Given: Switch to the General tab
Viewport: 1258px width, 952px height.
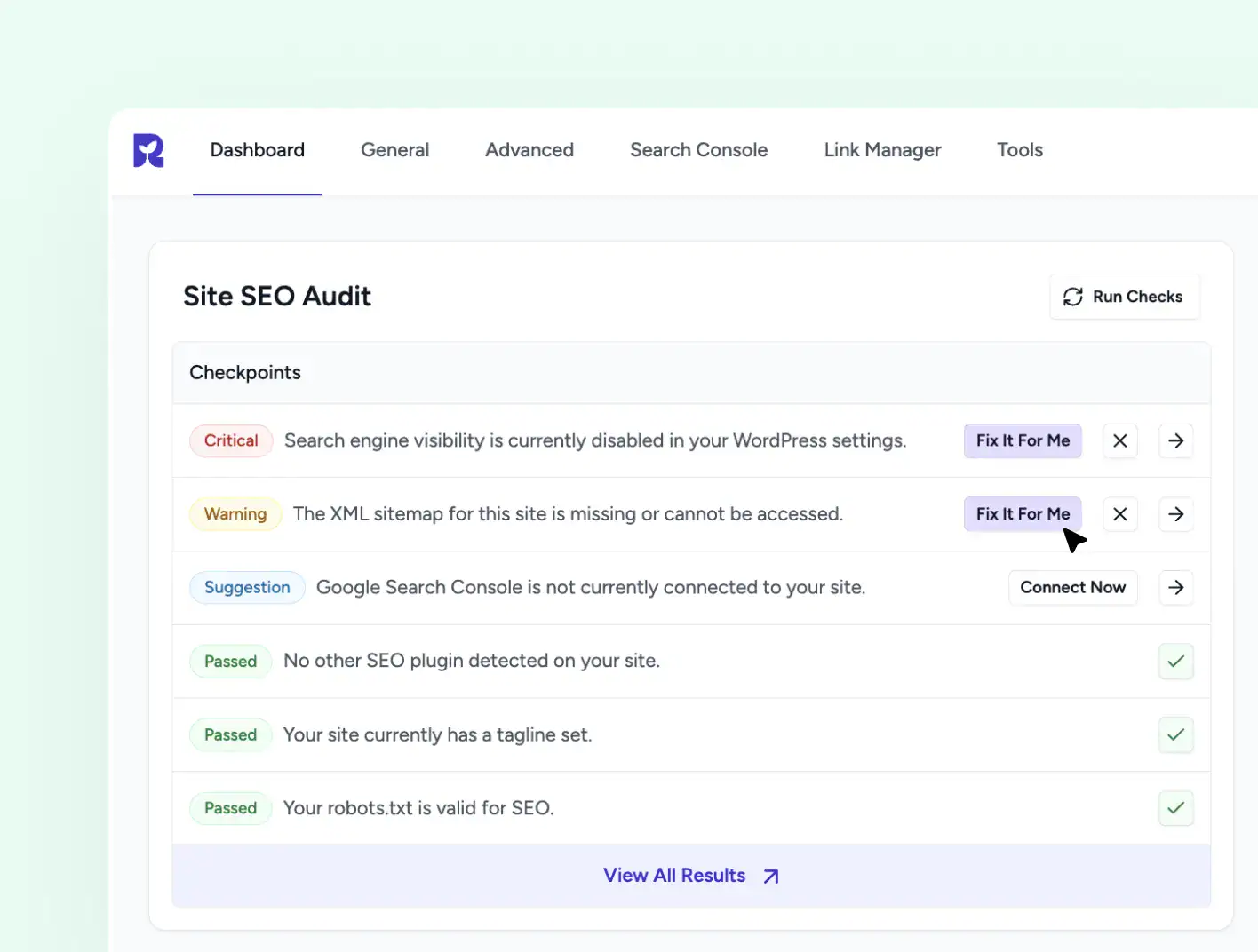Looking at the screenshot, I should click(x=394, y=150).
